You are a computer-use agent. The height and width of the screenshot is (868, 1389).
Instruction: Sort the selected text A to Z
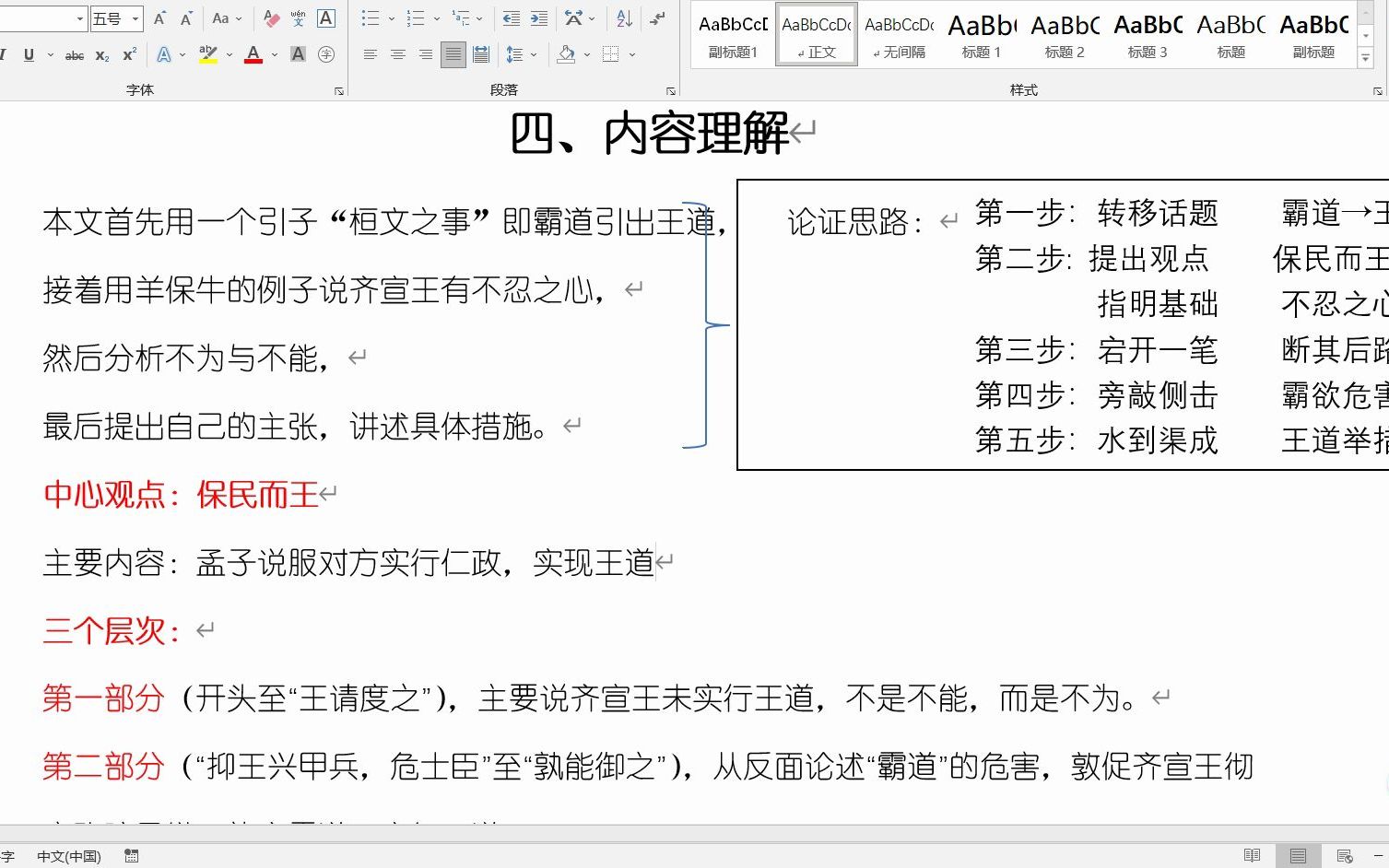(624, 18)
